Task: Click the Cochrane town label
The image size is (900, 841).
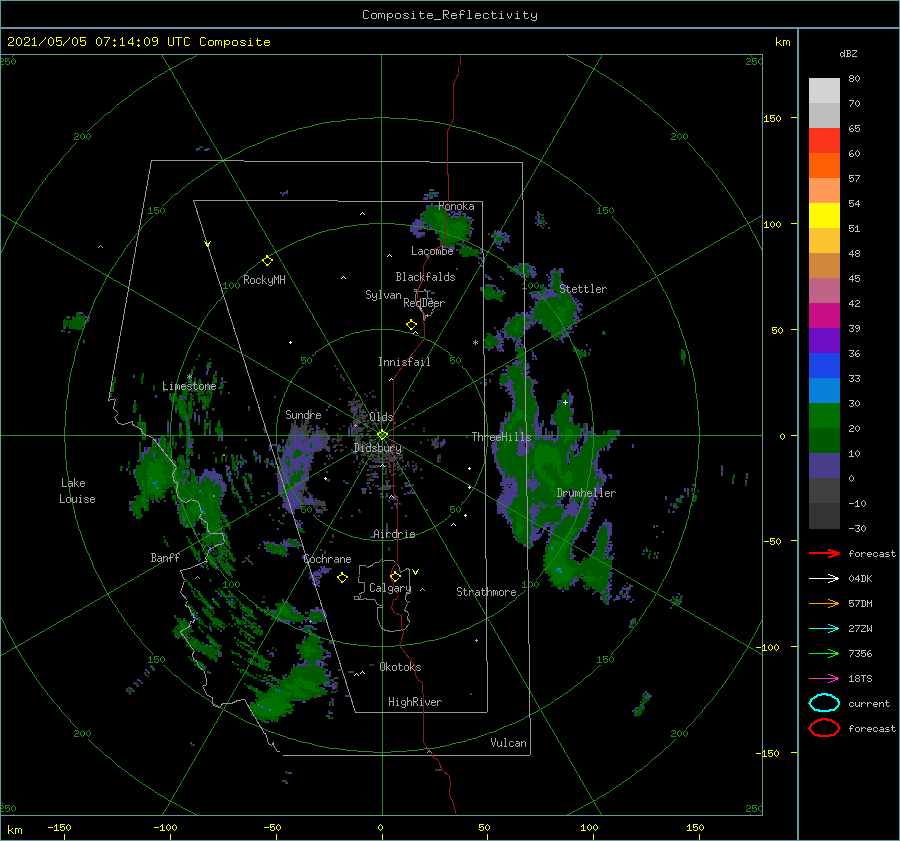Action: tap(327, 559)
